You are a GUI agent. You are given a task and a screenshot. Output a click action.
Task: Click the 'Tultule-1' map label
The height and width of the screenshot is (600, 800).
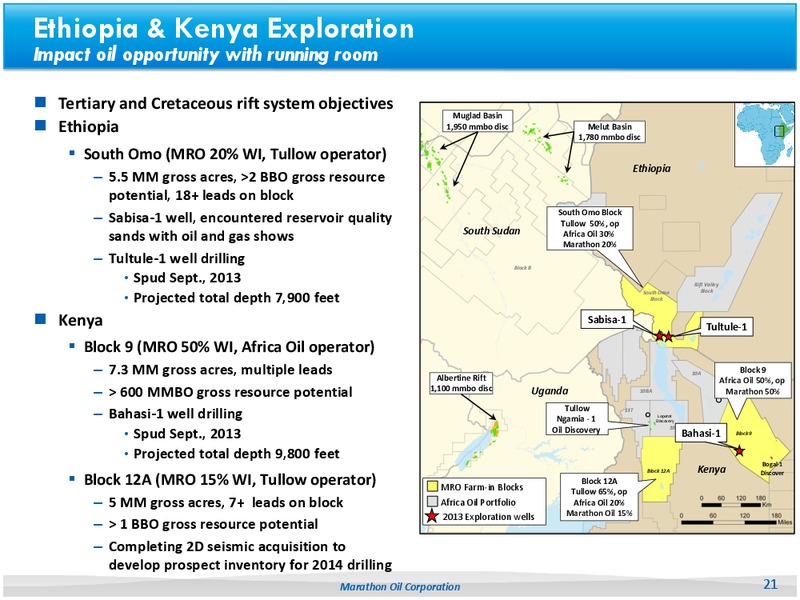727,327
